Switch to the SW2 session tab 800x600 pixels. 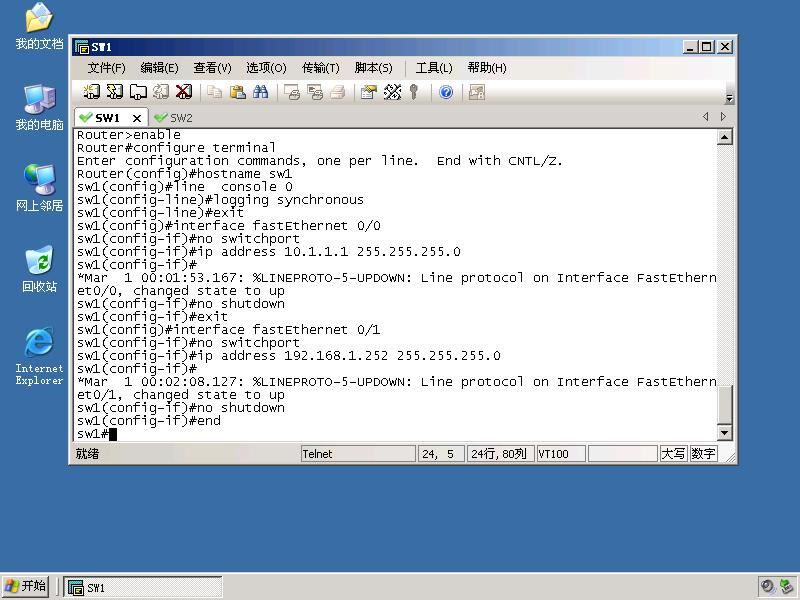tap(173, 118)
